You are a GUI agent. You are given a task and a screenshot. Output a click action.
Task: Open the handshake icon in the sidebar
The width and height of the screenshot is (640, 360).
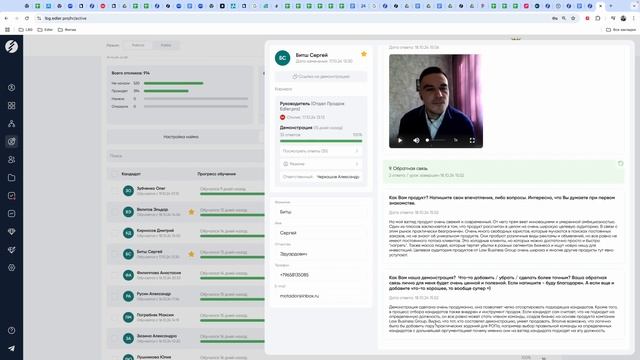[x=11, y=249]
